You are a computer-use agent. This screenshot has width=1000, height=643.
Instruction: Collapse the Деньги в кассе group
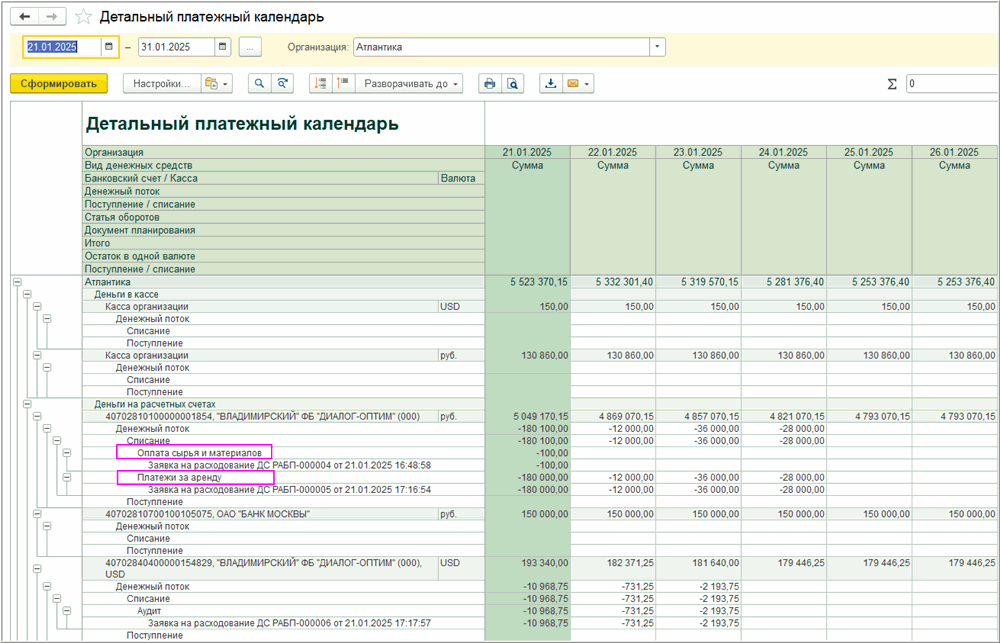[x=27, y=295]
